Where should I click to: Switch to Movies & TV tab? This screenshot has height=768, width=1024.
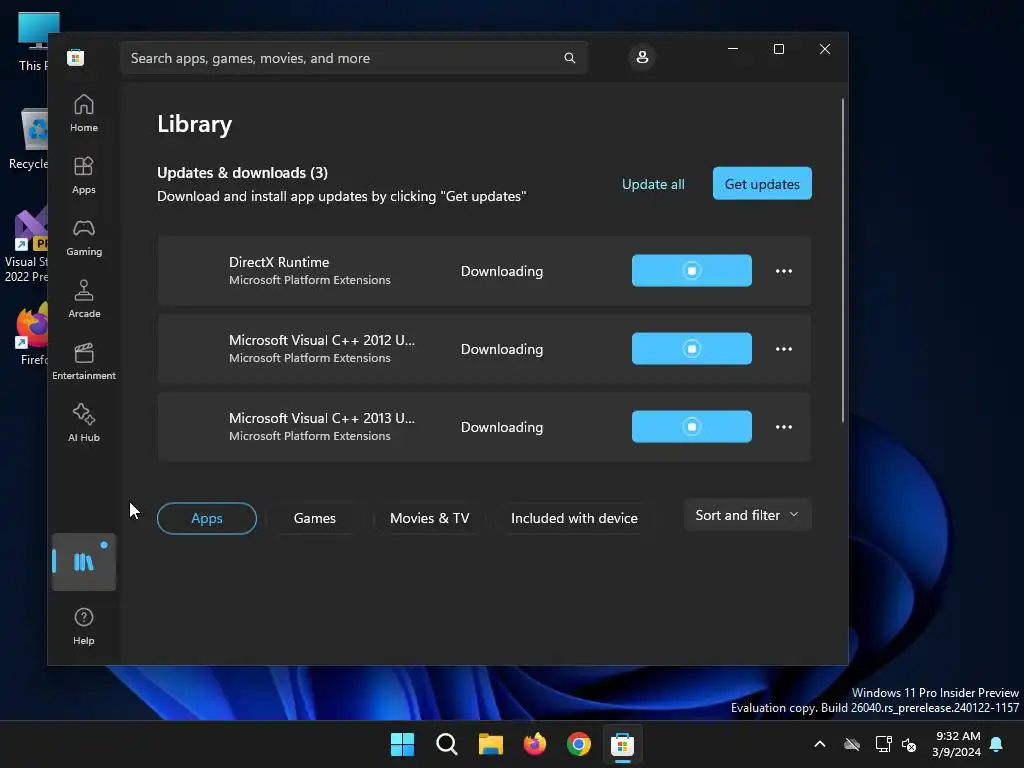pyautogui.click(x=430, y=518)
